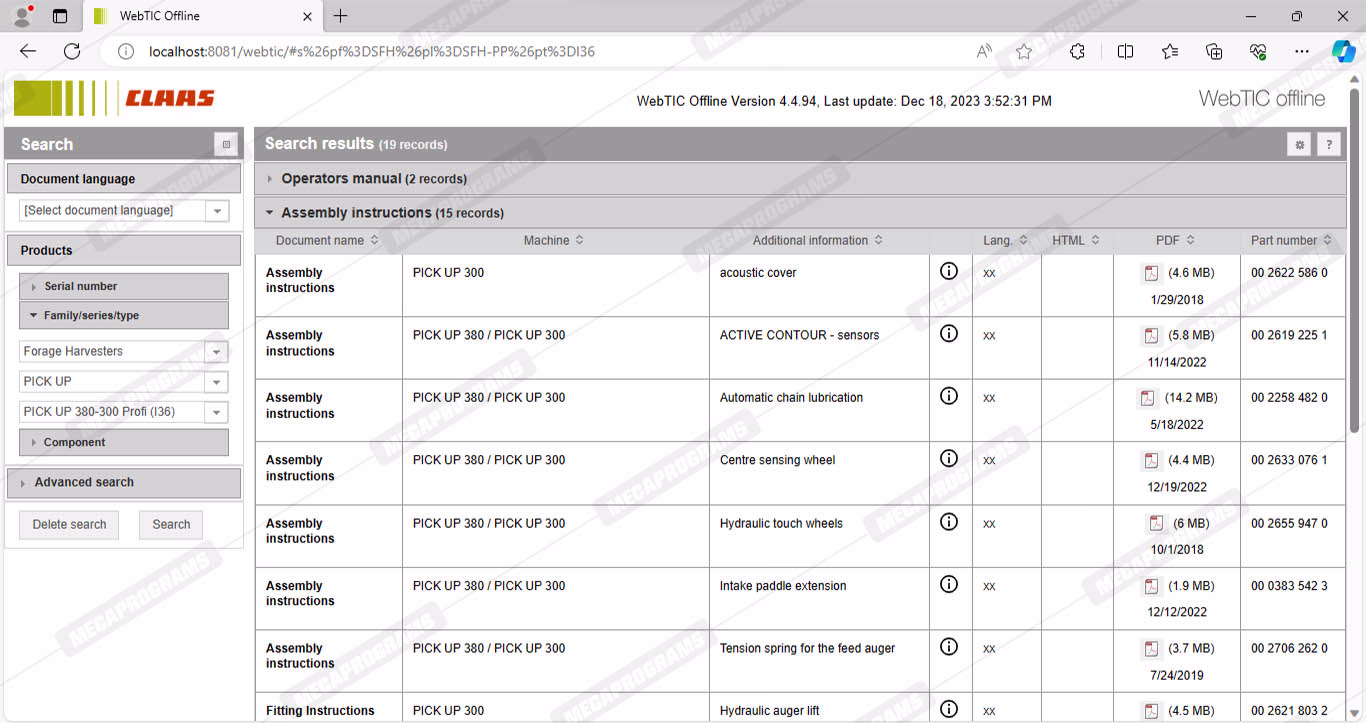Open Document language dropdown

tap(216, 211)
